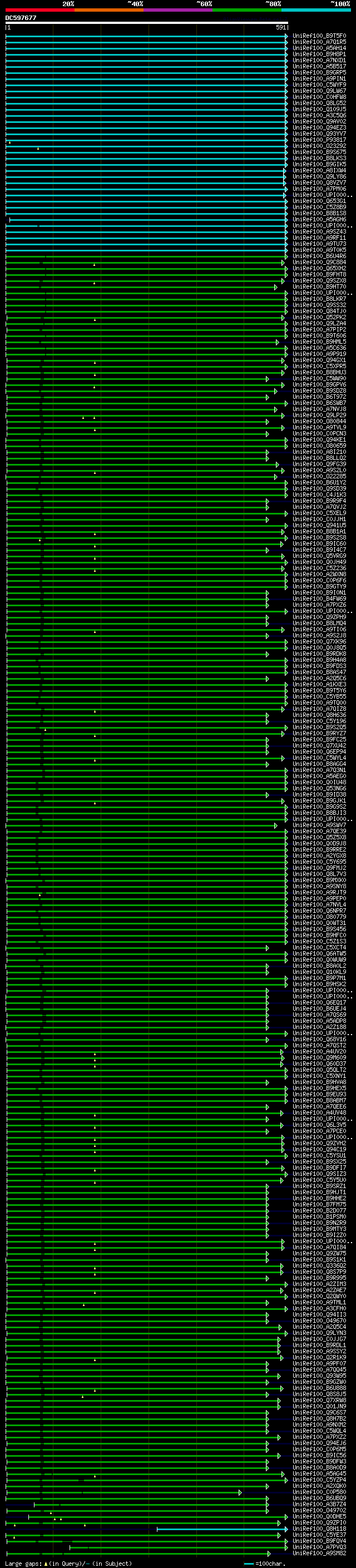Click the red 20% identity legend segment

[x=39, y=10]
